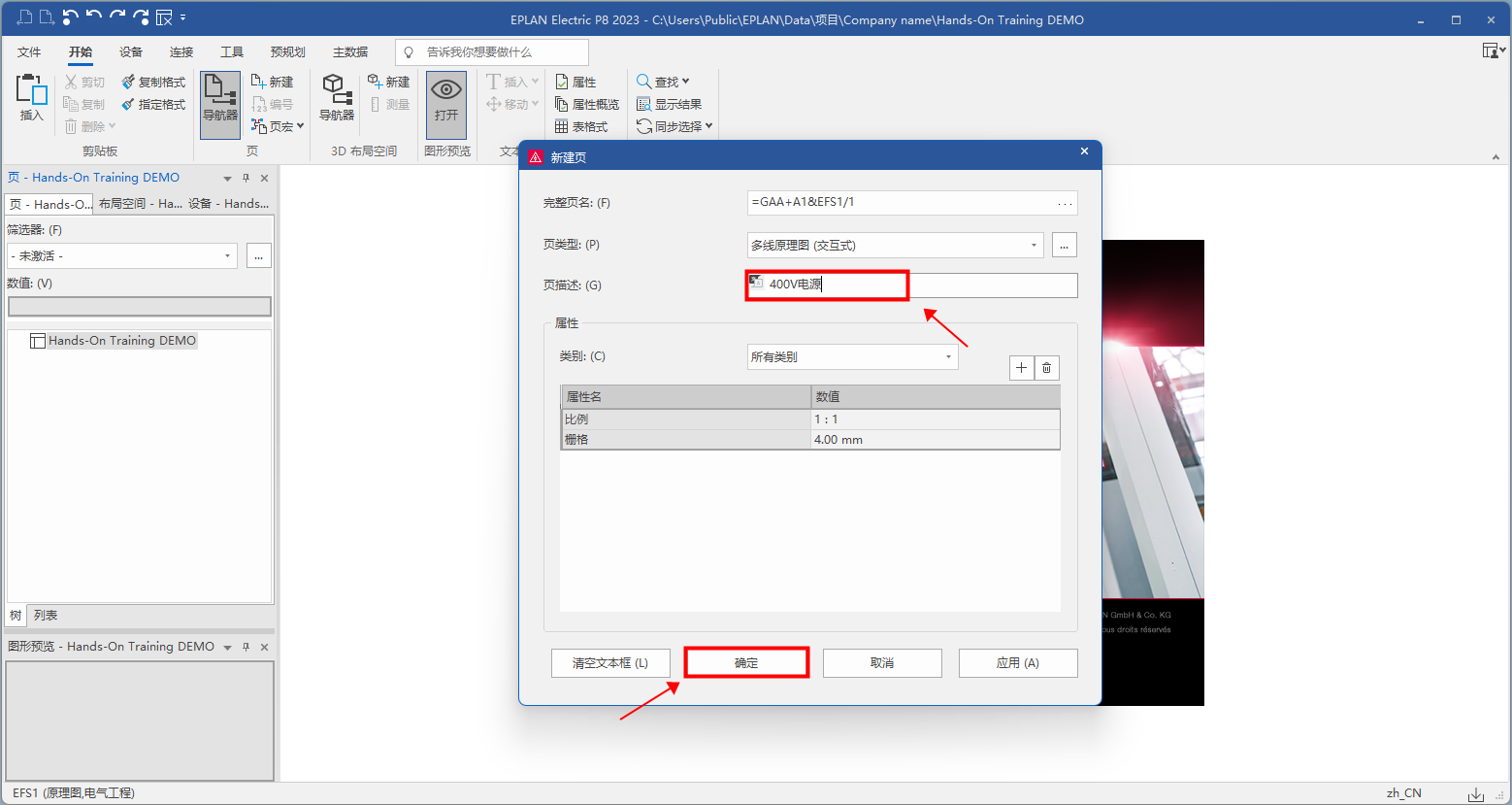Open the 筛选器 filter dropdown
The width and height of the screenshot is (1512, 805).
click(x=227, y=256)
